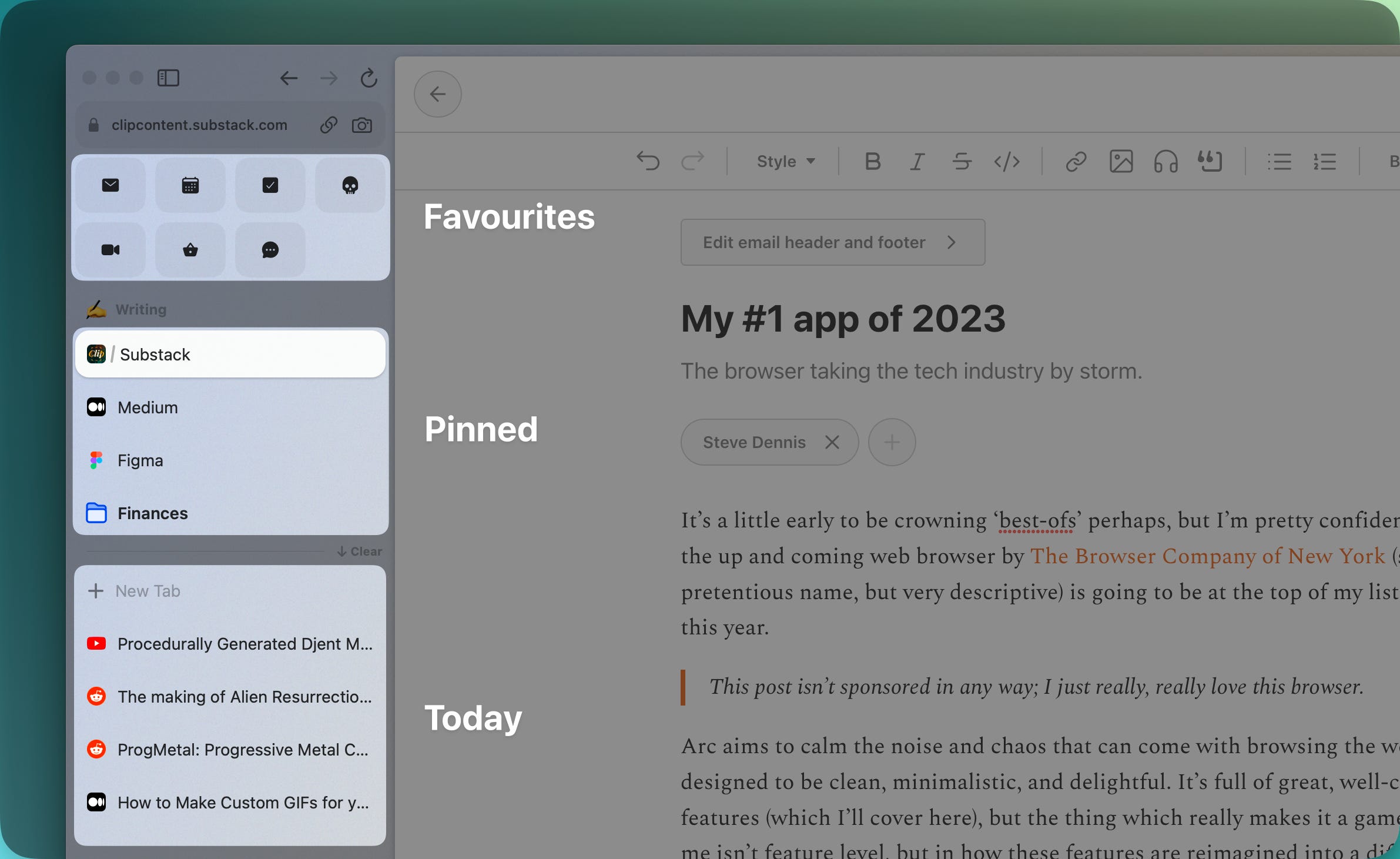Open the video camera favourite tile

[110, 250]
